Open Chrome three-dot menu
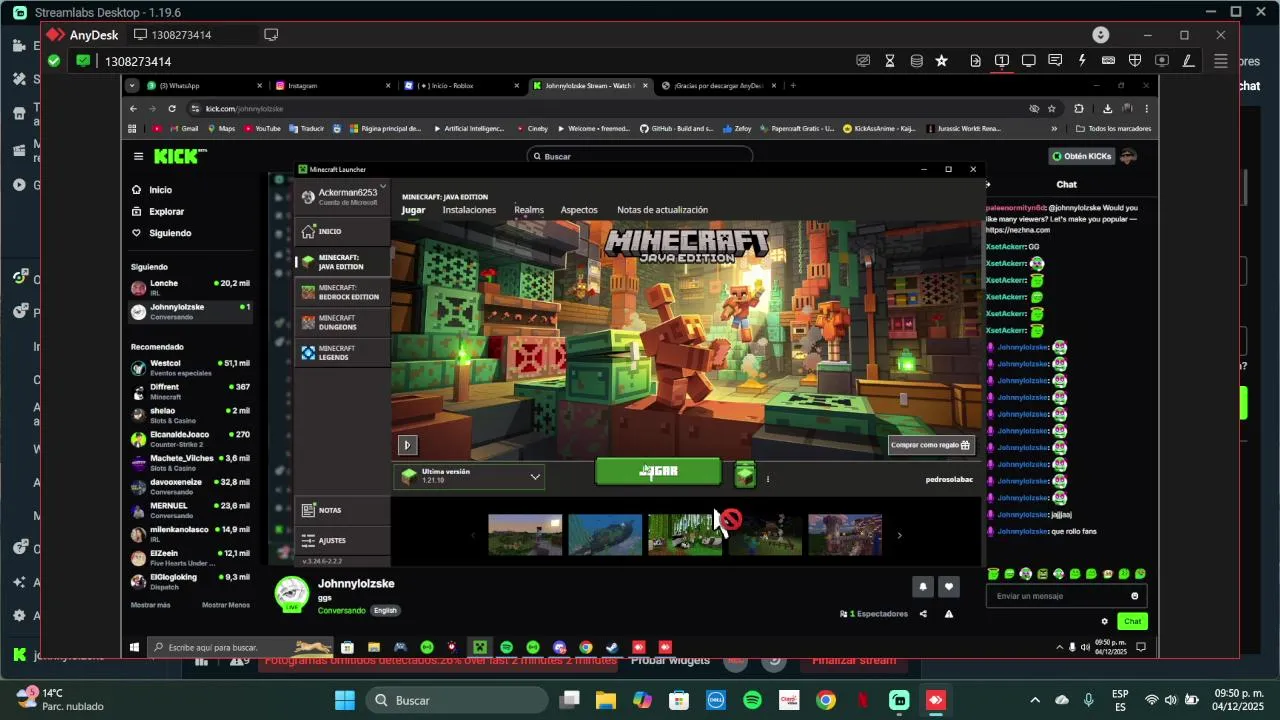This screenshot has height=720, width=1280. 1147,108
